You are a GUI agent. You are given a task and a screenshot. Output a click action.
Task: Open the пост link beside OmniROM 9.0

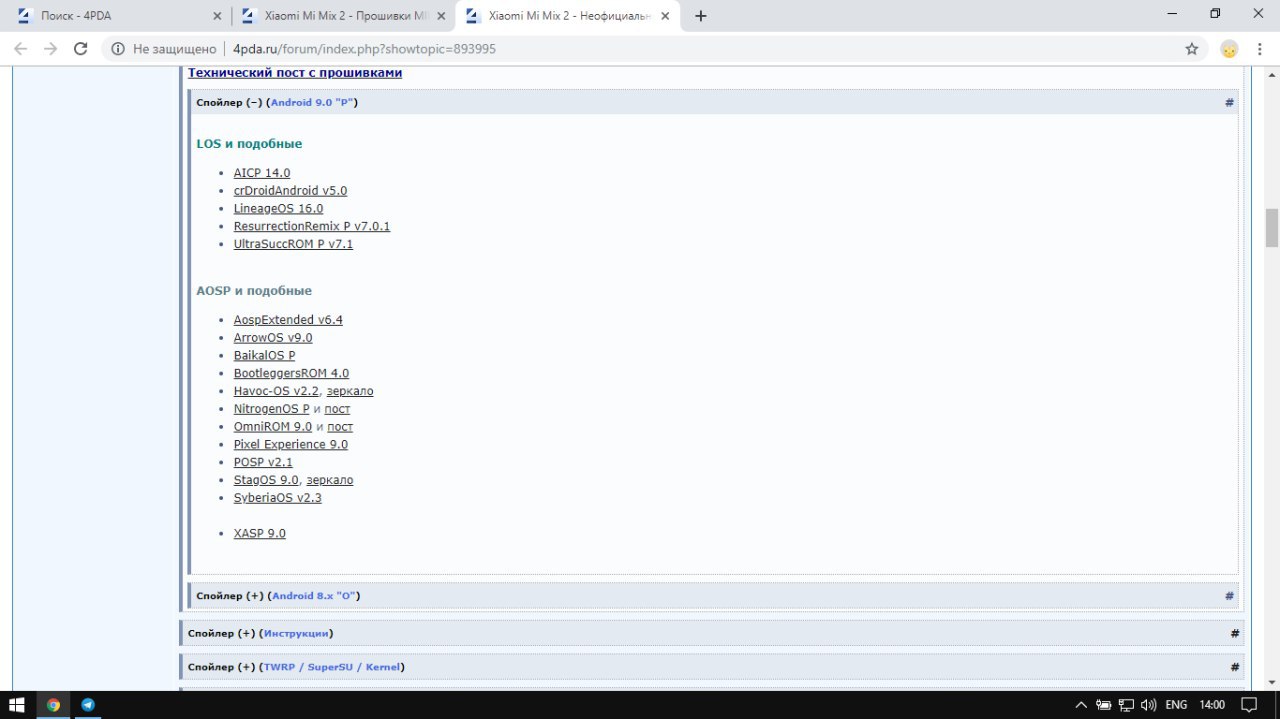tap(340, 427)
